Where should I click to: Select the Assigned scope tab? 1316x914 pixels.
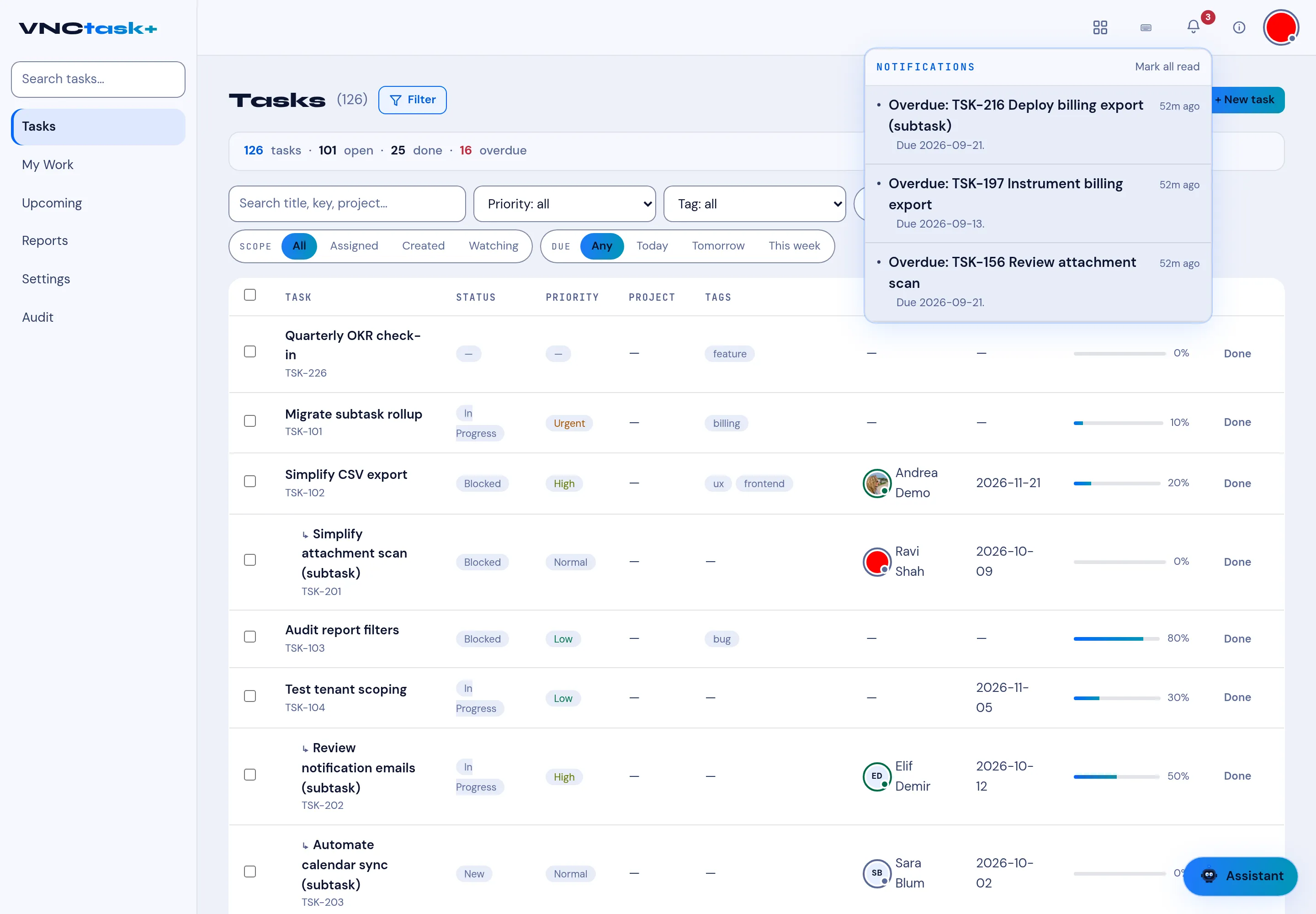[354, 246]
